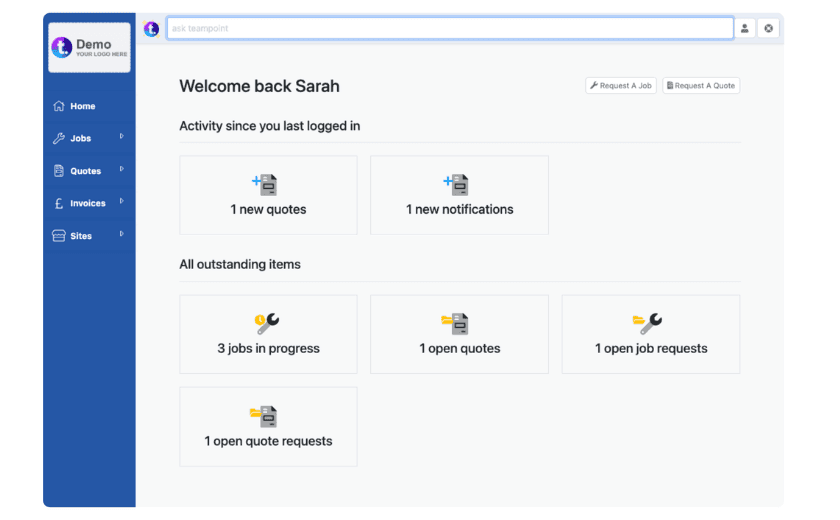Screen dimensions: 840x520
Task: Click the open quote requests folder-document icon
Action: pos(264,417)
